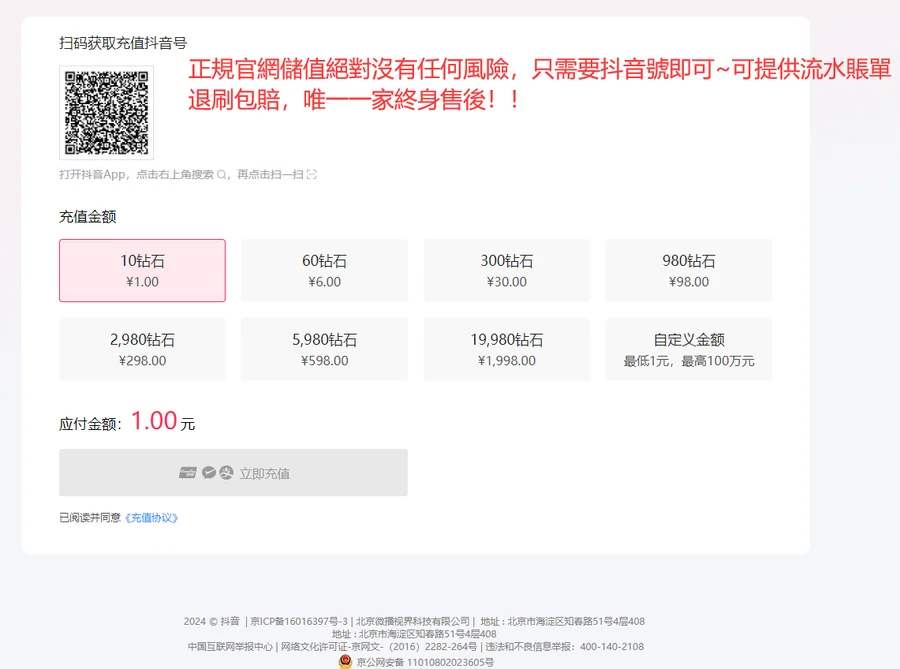Click the 京公网安备 11010802023605号 link
The height and width of the screenshot is (669, 900).
click(x=424, y=662)
